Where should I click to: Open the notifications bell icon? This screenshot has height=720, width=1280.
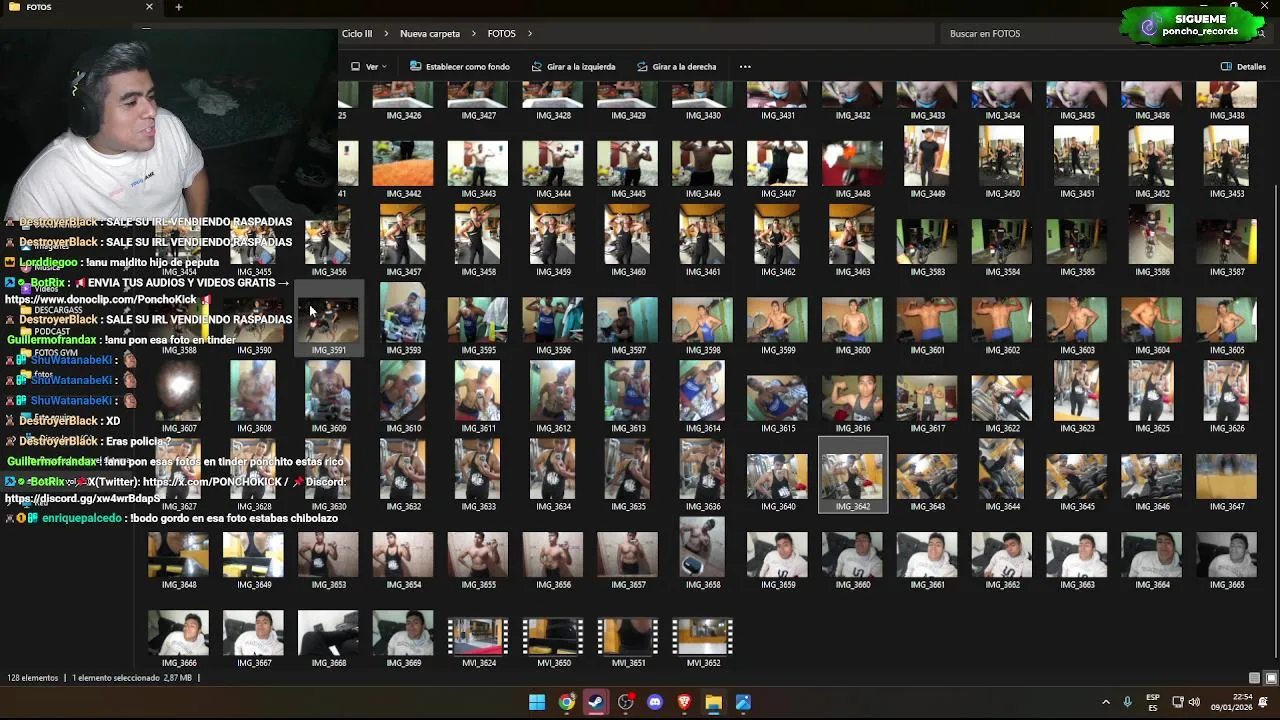coord(1263,702)
